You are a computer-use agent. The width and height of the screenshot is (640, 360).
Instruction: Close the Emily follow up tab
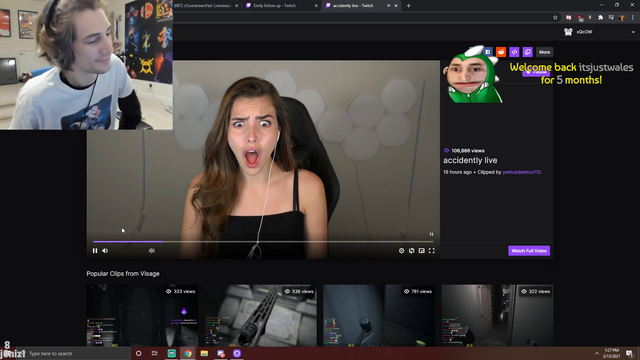coord(316,6)
